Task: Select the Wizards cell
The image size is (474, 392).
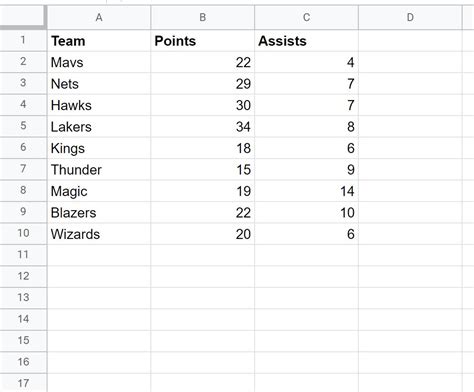Action: click(99, 234)
